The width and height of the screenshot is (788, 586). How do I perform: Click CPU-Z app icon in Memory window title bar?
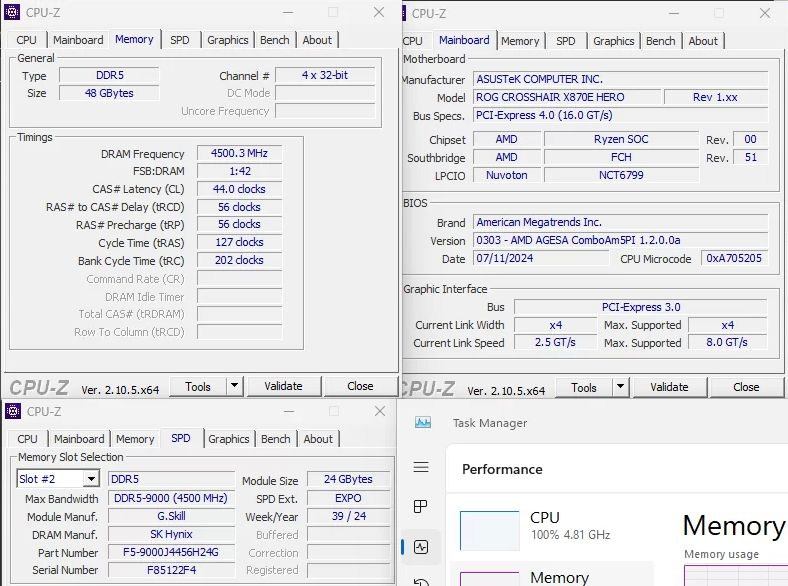[x=13, y=13]
